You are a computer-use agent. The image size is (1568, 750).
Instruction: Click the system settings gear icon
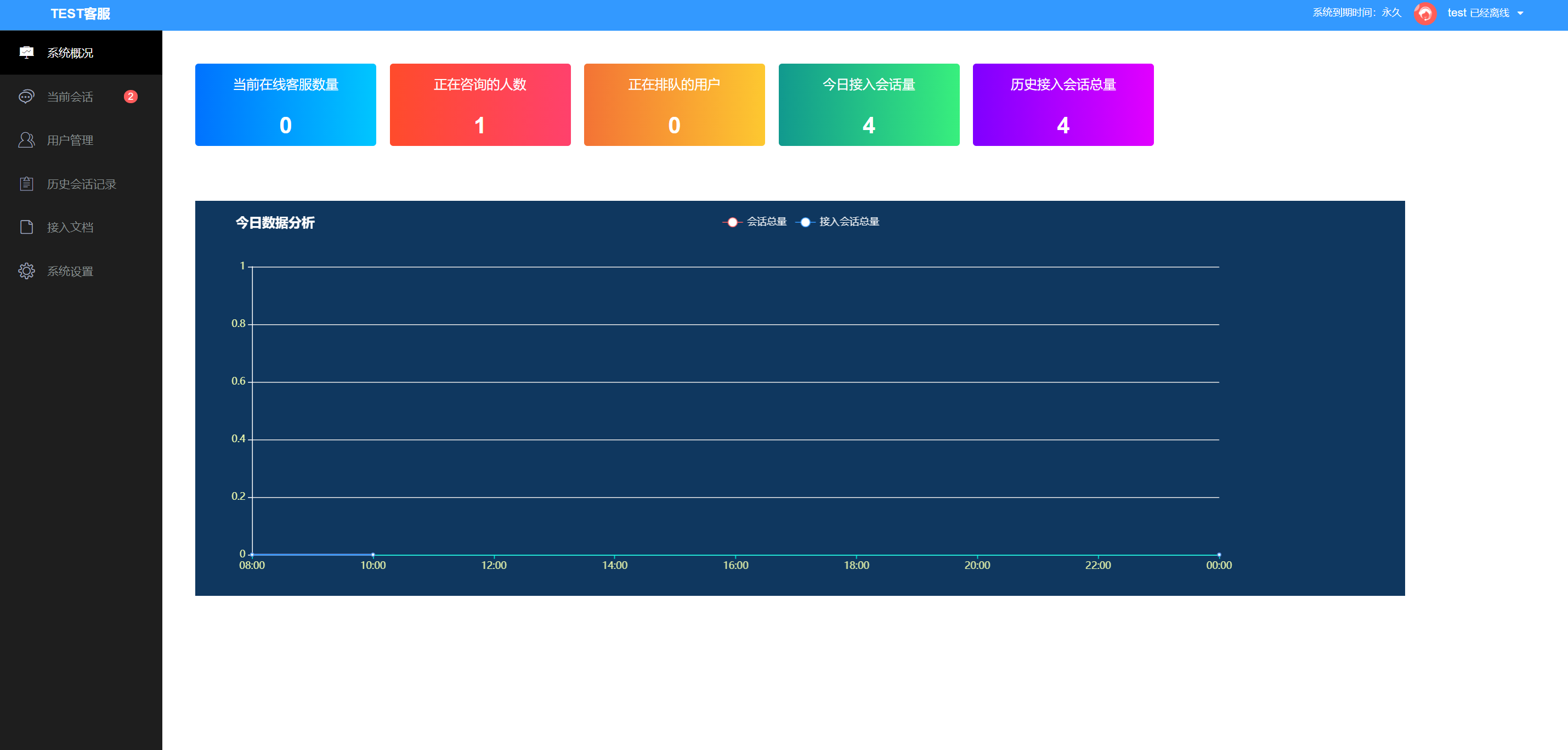(26, 271)
